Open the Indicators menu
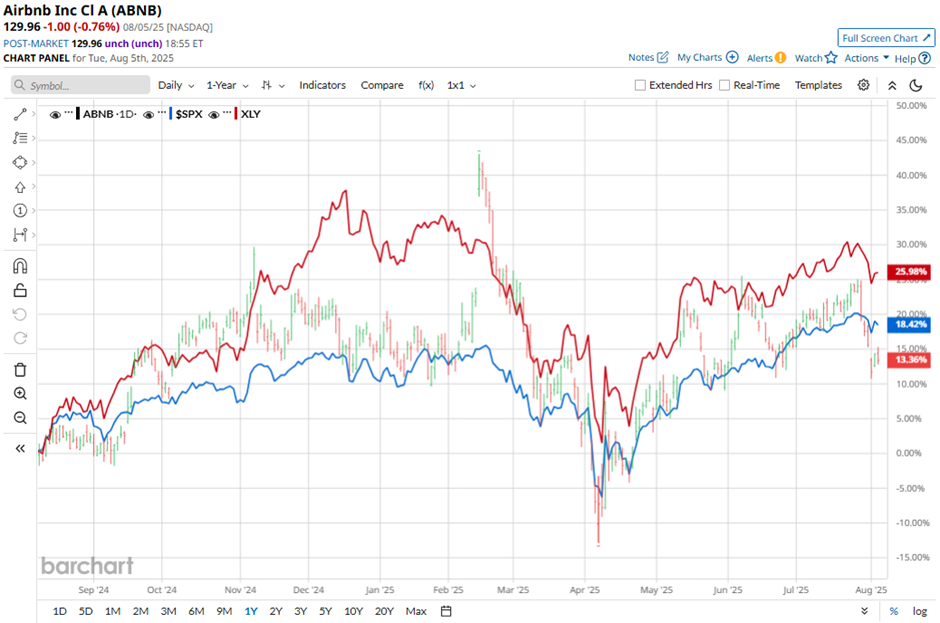 click(x=323, y=85)
